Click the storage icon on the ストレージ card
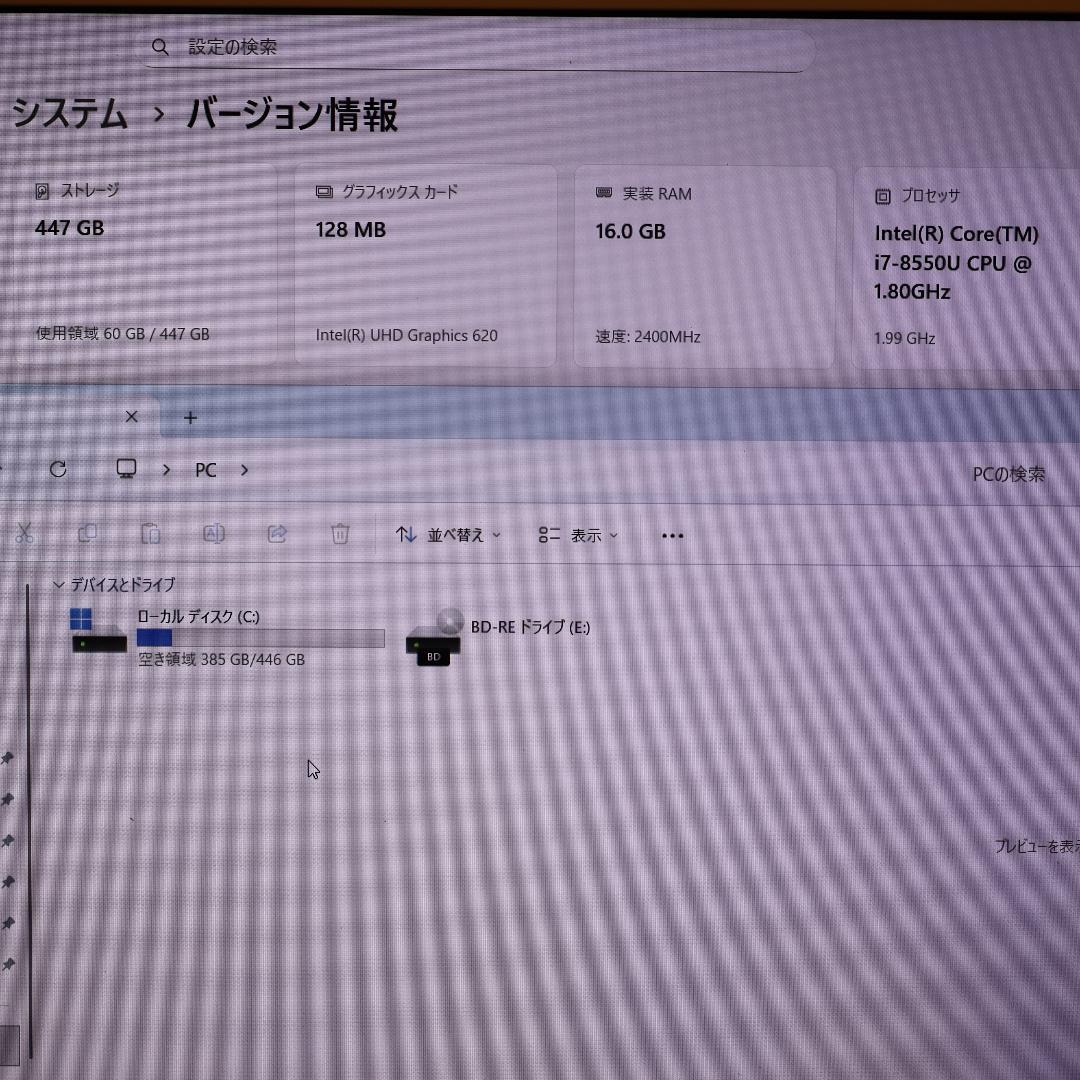The height and width of the screenshot is (1080, 1080). pos(41,190)
